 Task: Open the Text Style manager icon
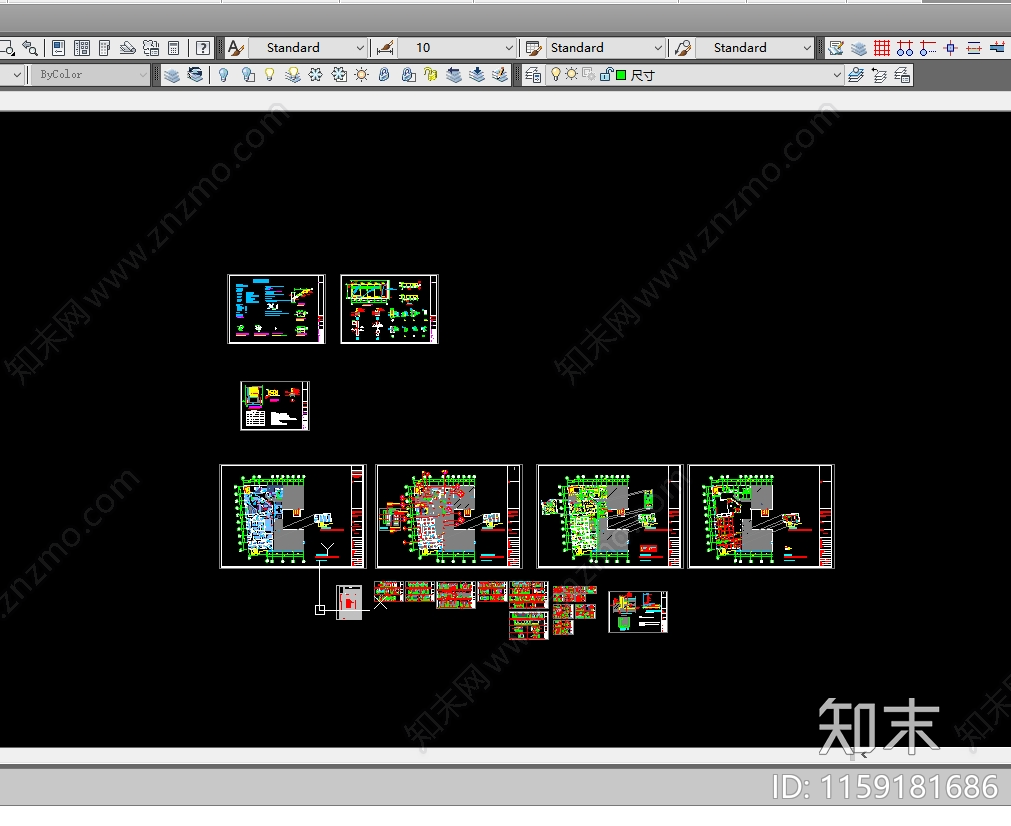[x=236, y=48]
